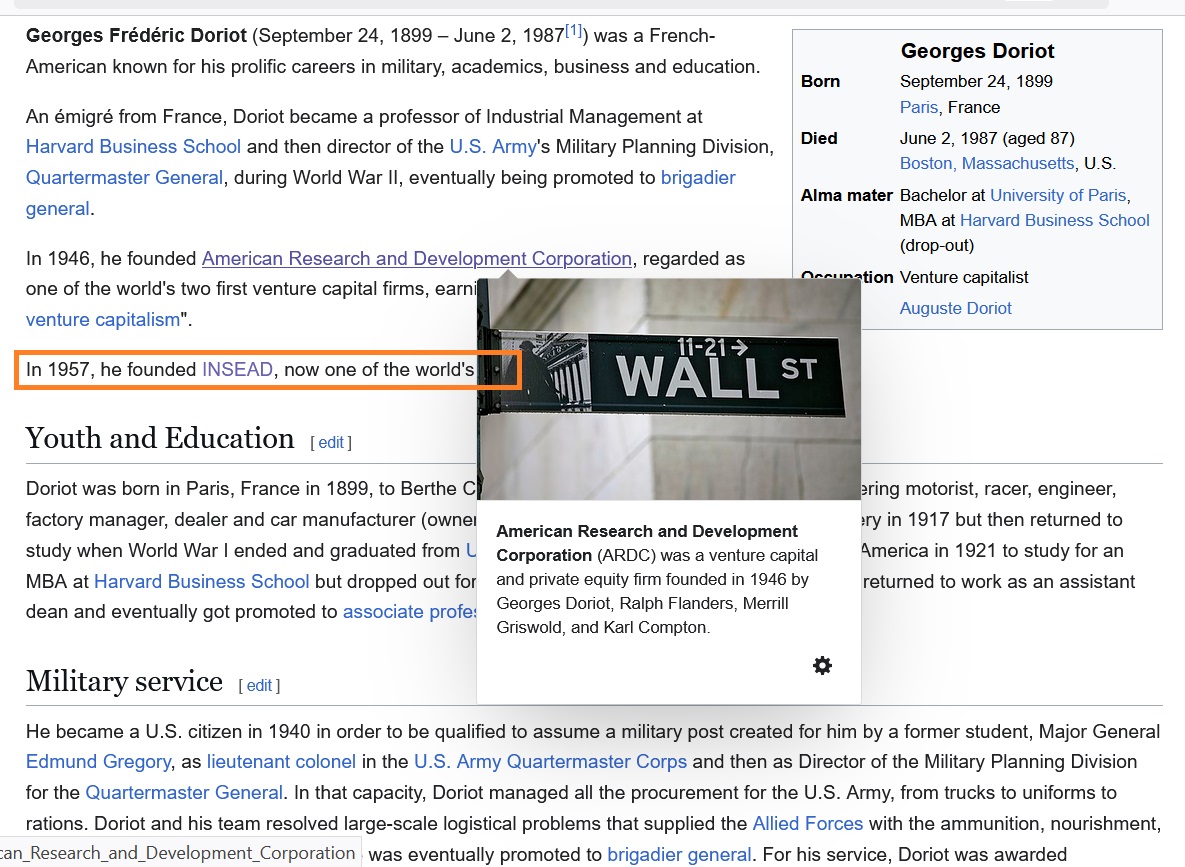Image resolution: width=1185 pixels, height=867 pixels.
Task: Edit the Military service section
Action: (x=259, y=686)
